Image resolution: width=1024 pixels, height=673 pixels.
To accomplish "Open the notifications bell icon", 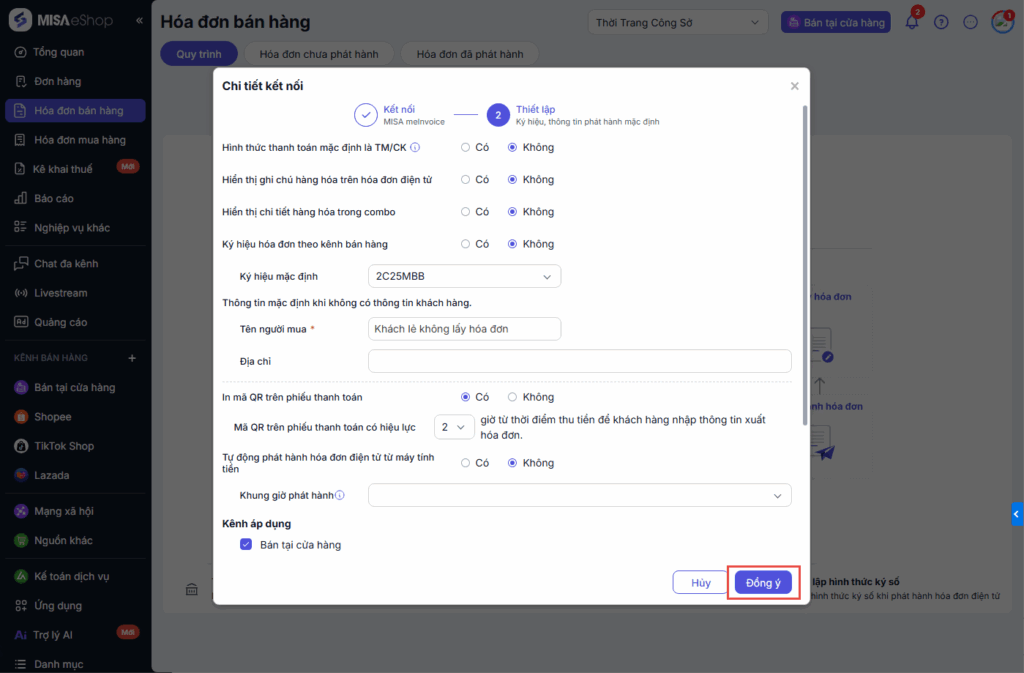I will tap(912, 22).
